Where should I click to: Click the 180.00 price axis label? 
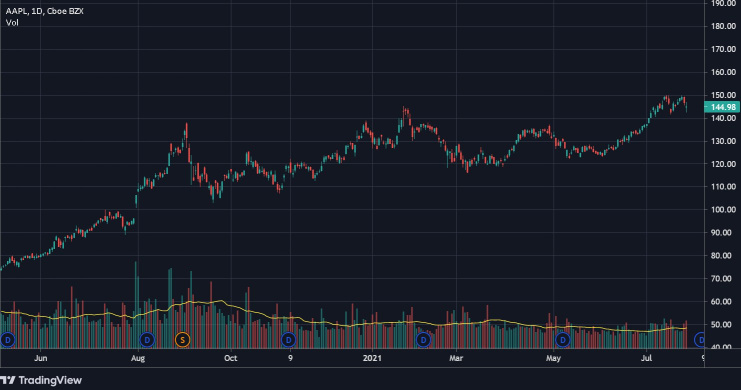click(724, 26)
